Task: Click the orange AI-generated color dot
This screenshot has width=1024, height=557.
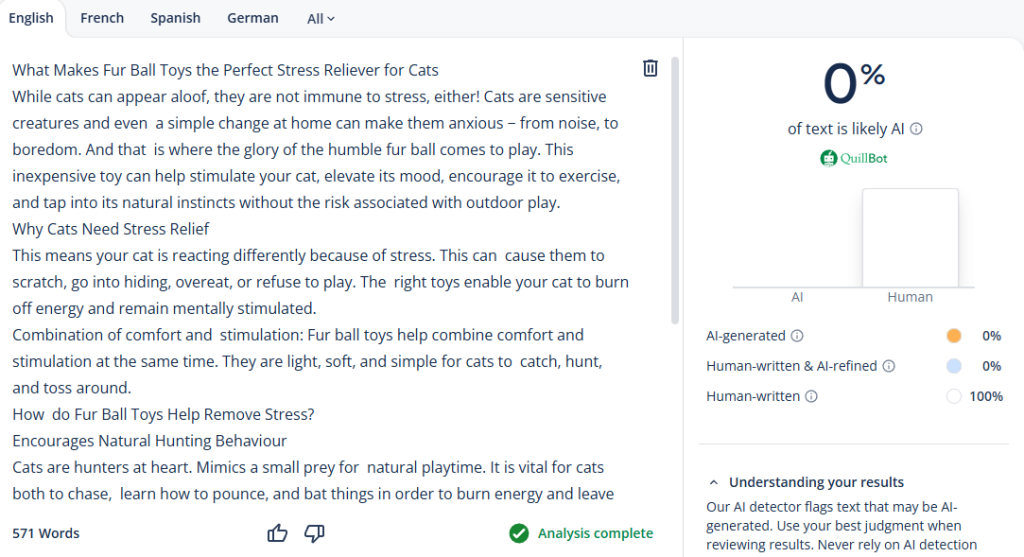Action: click(954, 336)
